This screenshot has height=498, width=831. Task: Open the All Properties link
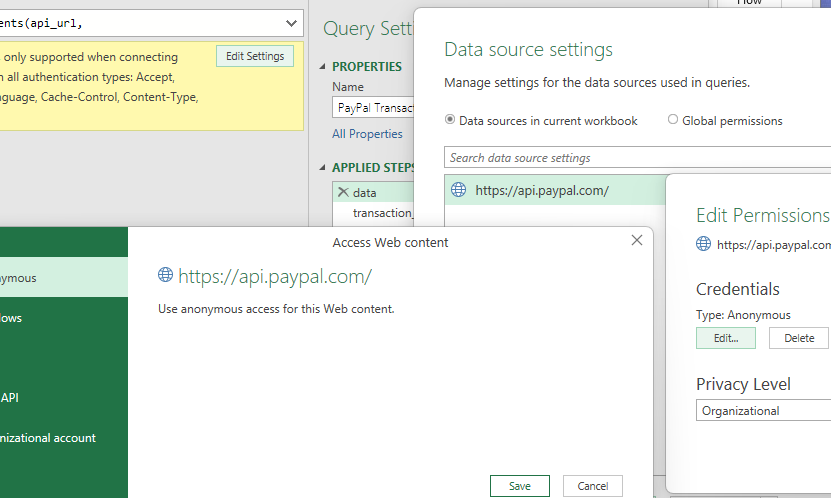pyautogui.click(x=367, y=134)
